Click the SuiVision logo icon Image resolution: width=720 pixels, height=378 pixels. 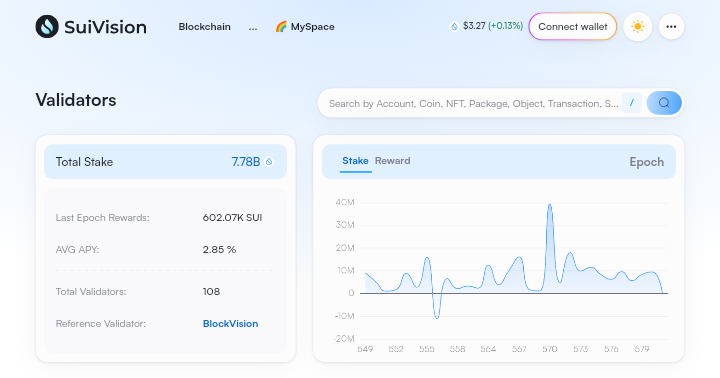pyautogui.click(x=47, y=27)
